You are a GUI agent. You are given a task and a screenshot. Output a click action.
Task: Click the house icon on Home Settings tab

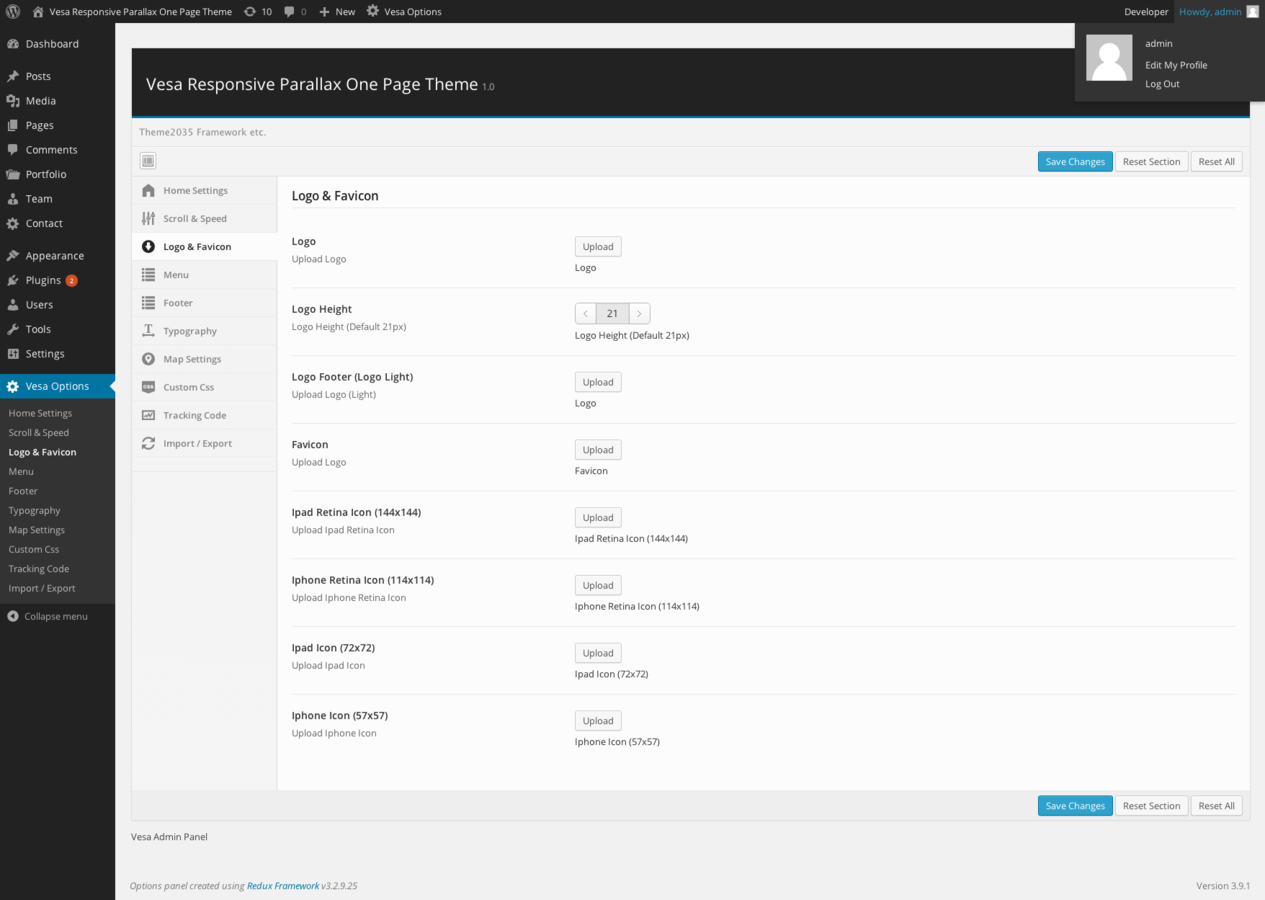pos(148,190)
